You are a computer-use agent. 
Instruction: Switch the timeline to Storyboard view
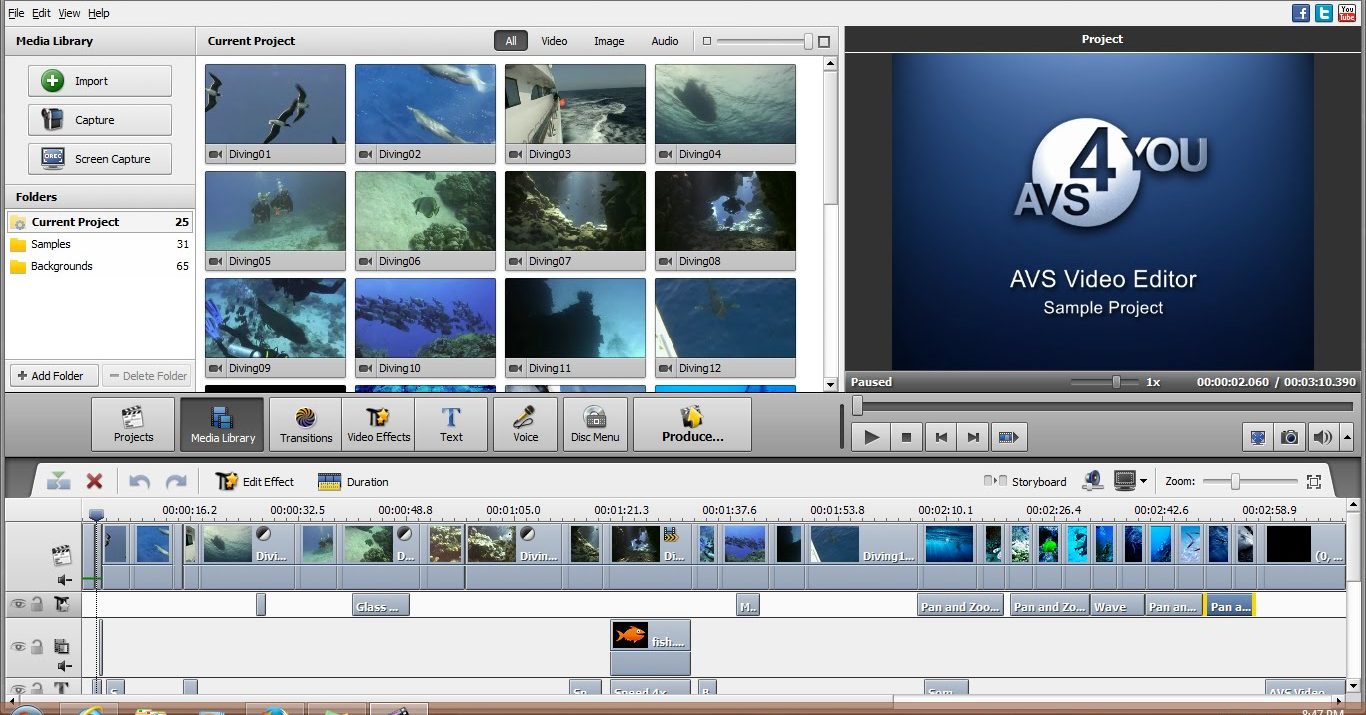pyautogui.click(x=1027, y=481)
